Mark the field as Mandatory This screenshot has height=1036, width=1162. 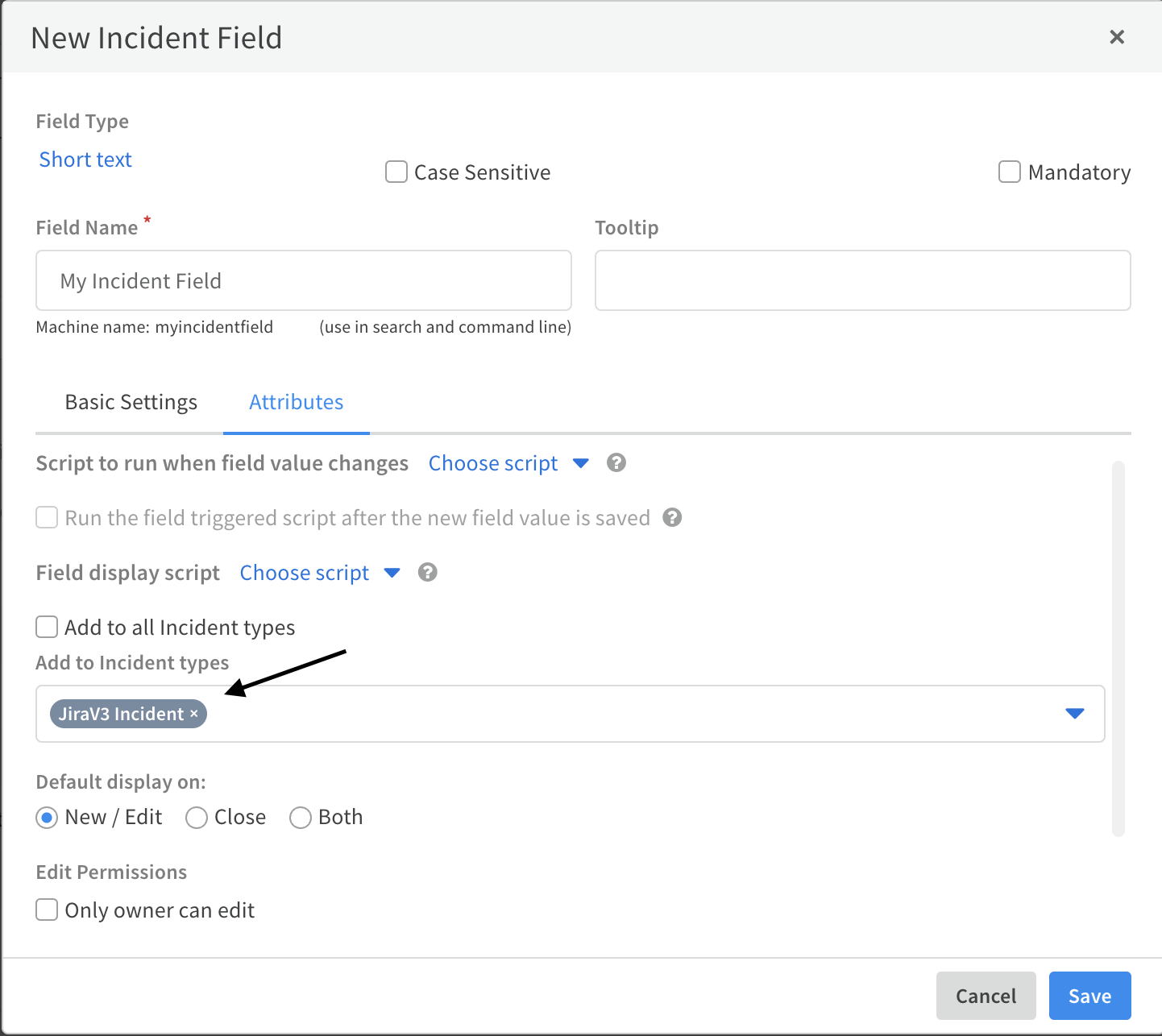[x=1010, y=172]
